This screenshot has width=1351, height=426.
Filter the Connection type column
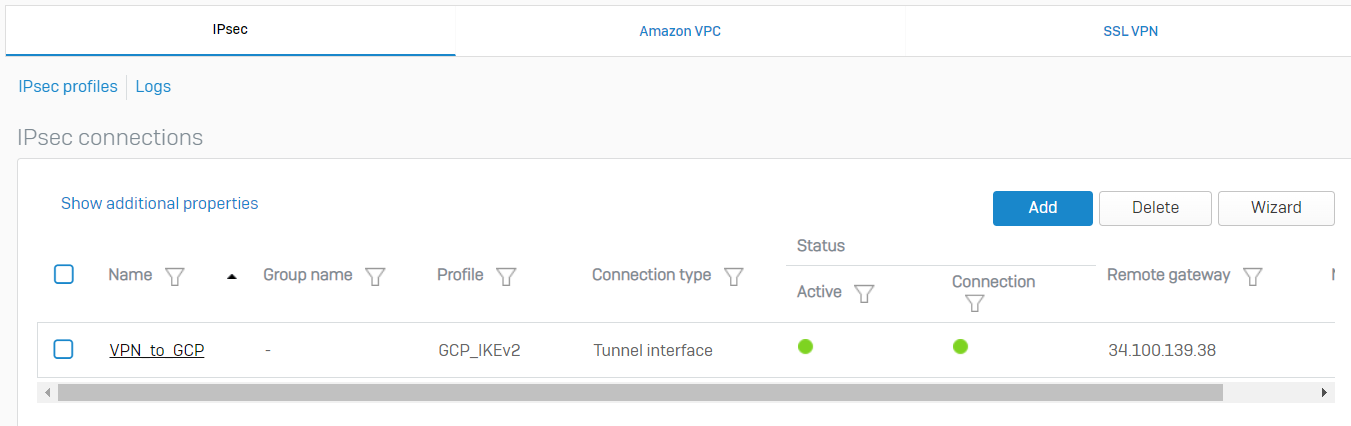click(734, 276)
